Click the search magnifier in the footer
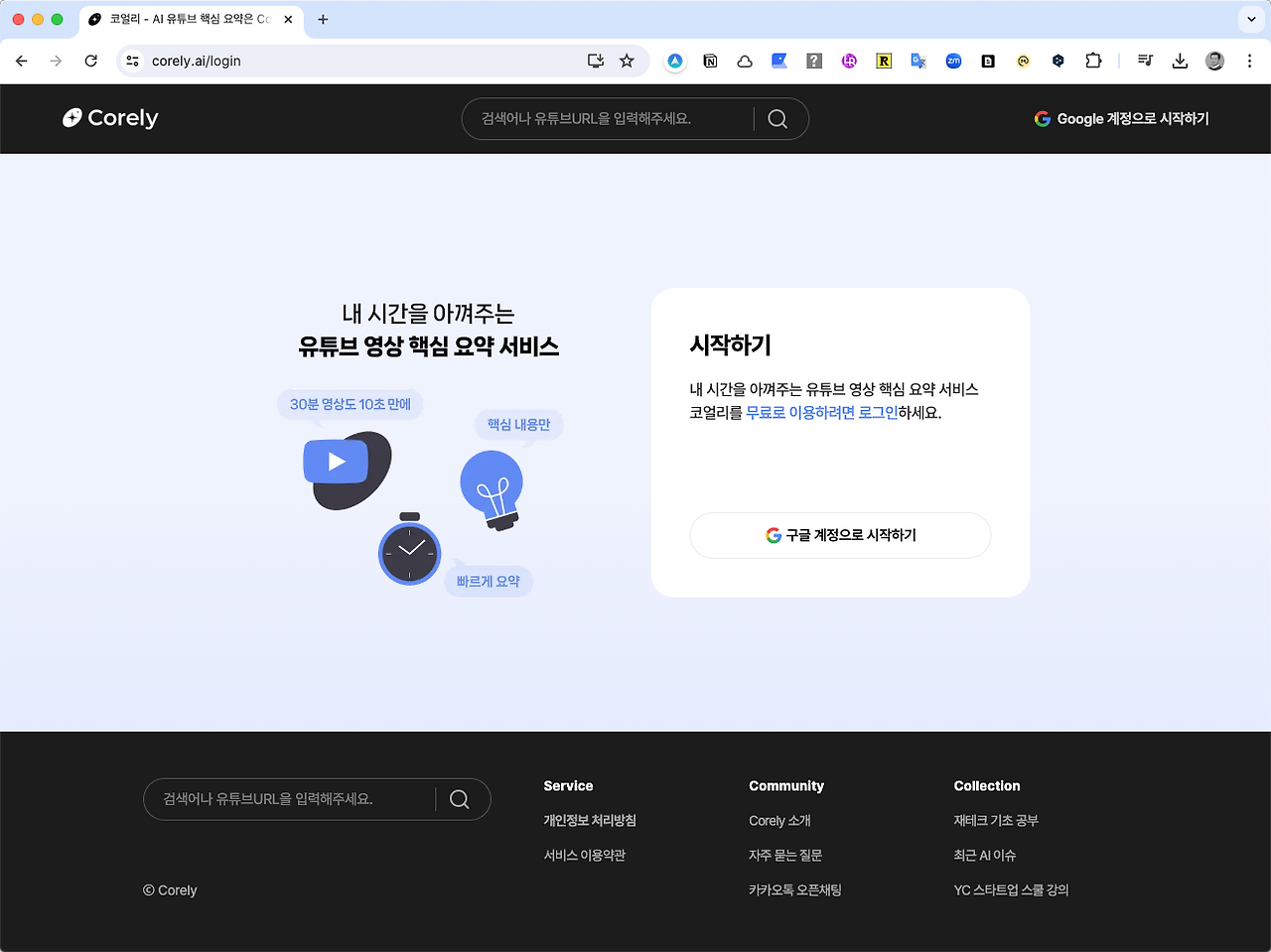The width and height of the screenshot is (1271, 952). tap(459, 799)
